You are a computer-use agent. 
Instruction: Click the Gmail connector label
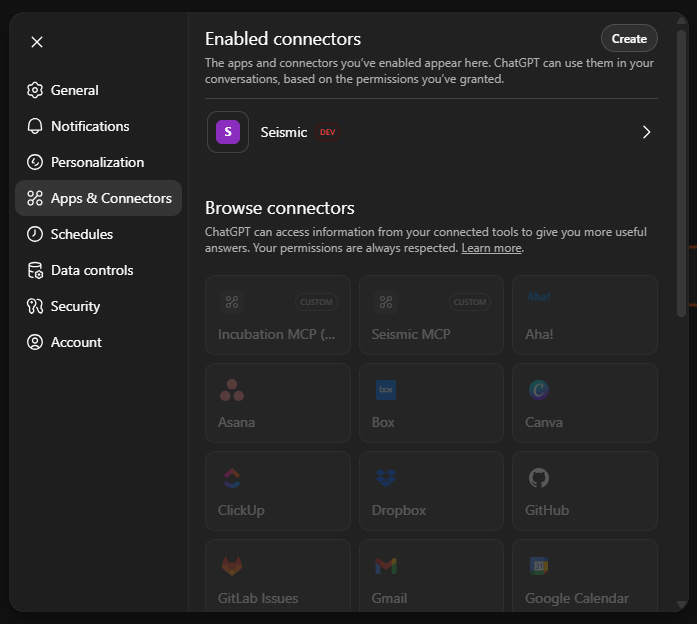click(389, 598)
